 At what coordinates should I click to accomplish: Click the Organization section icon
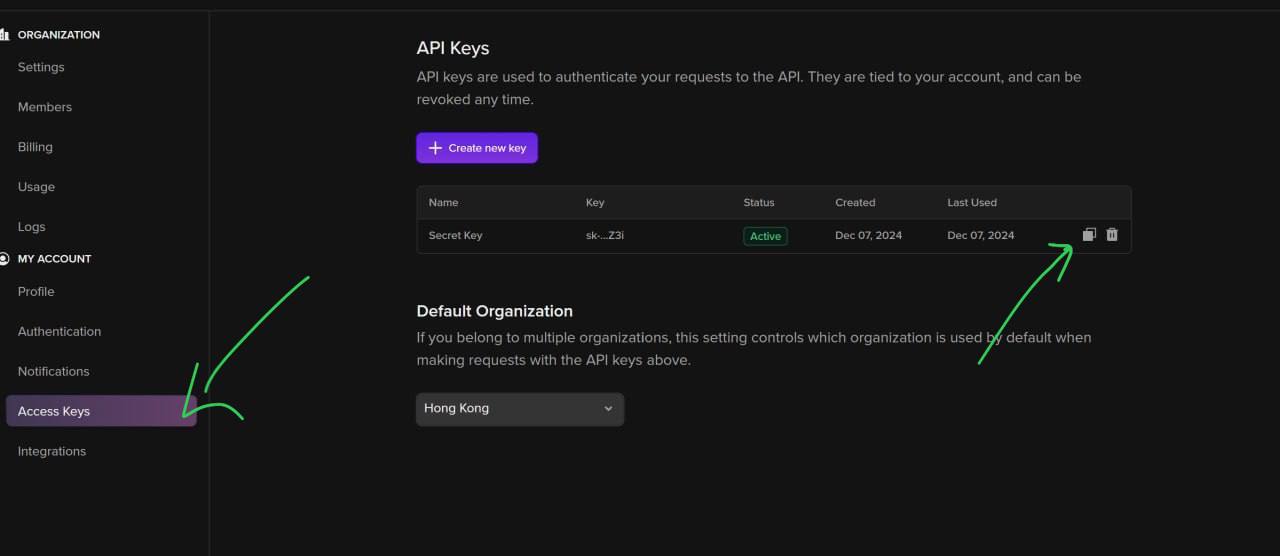(x=4, y=35)
